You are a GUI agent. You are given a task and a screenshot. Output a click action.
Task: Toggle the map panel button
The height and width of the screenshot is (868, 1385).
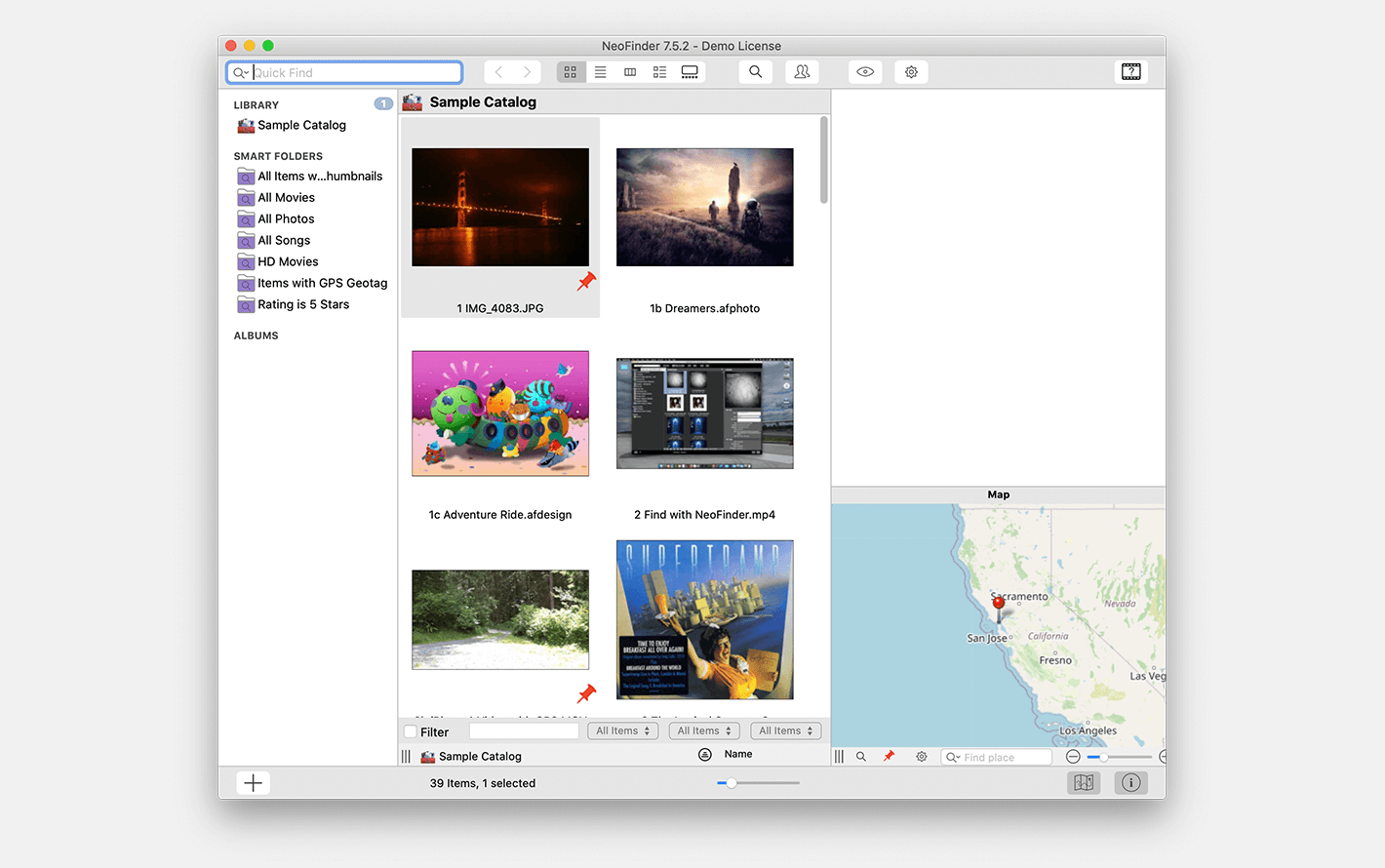(1083, 783)
